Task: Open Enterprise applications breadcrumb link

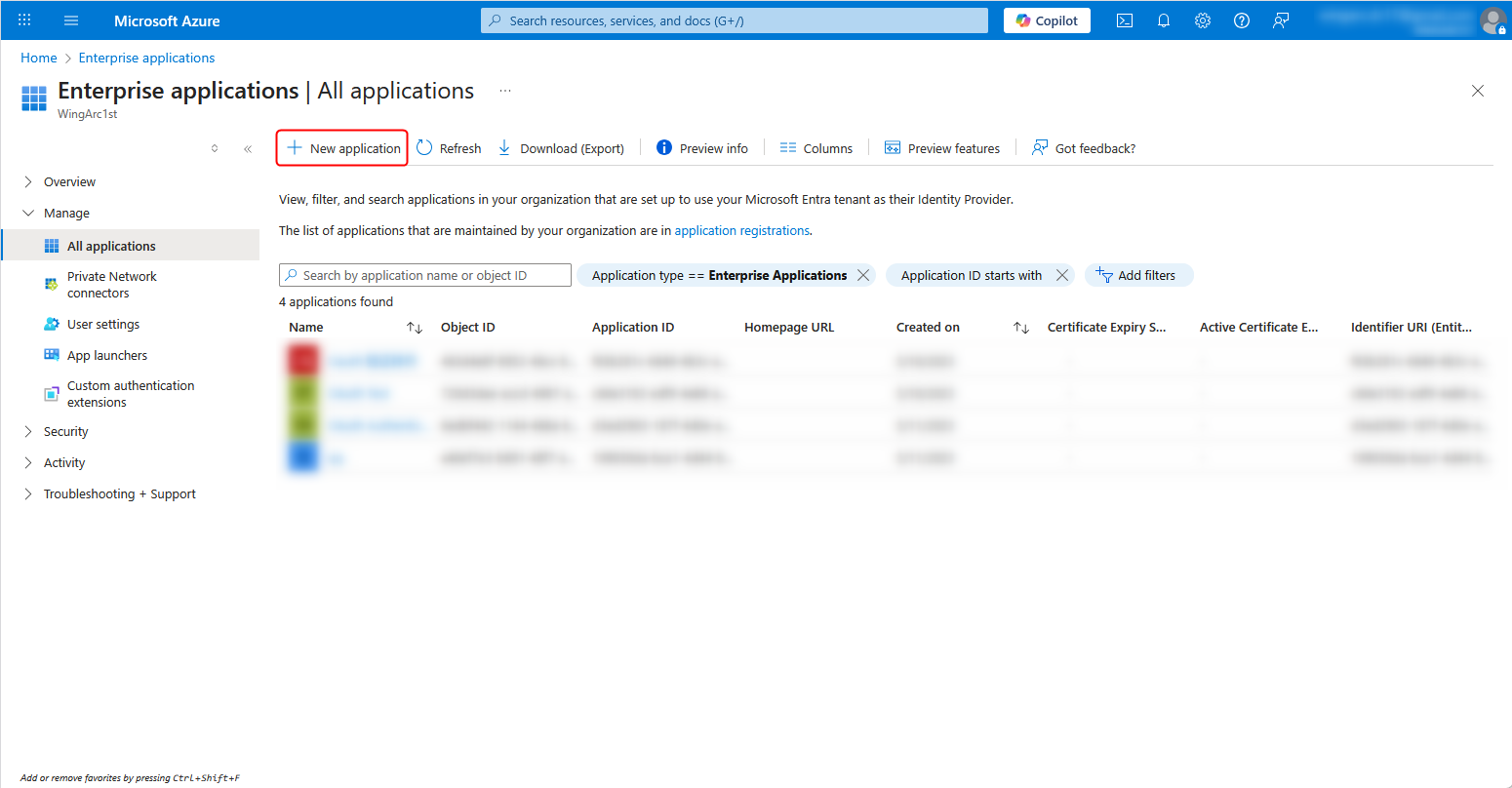Action: [146, 58]
